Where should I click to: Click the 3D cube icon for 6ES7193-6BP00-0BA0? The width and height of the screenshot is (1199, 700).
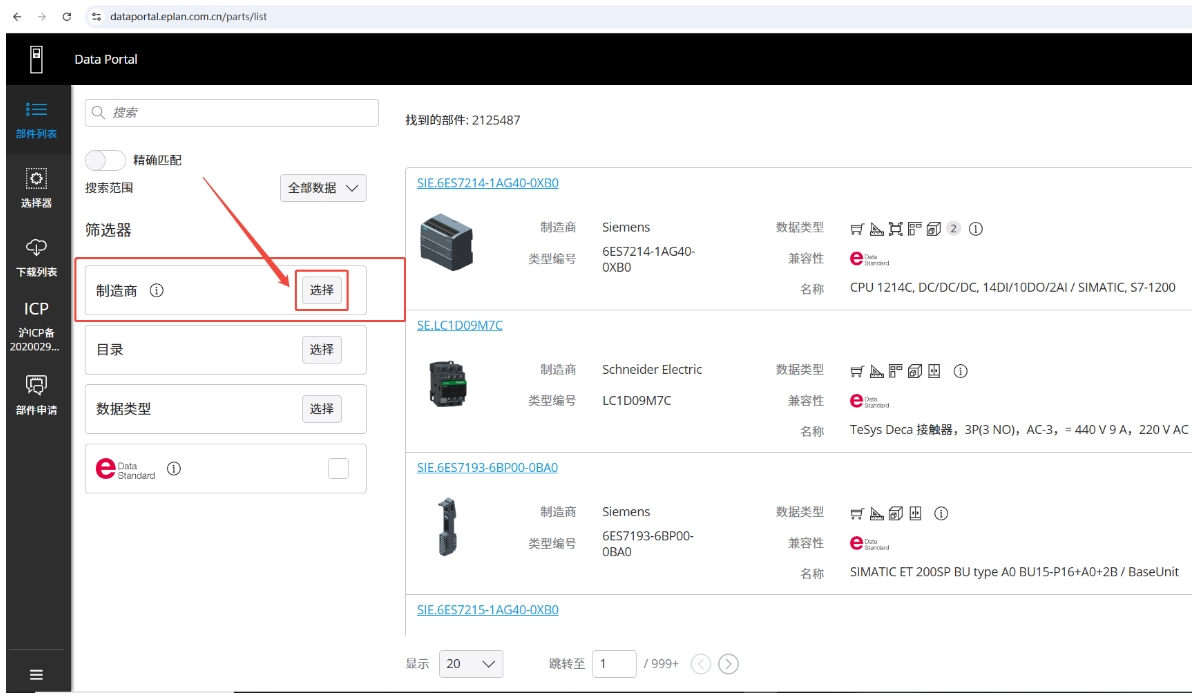pyautogui.click(x=896, y=513)
